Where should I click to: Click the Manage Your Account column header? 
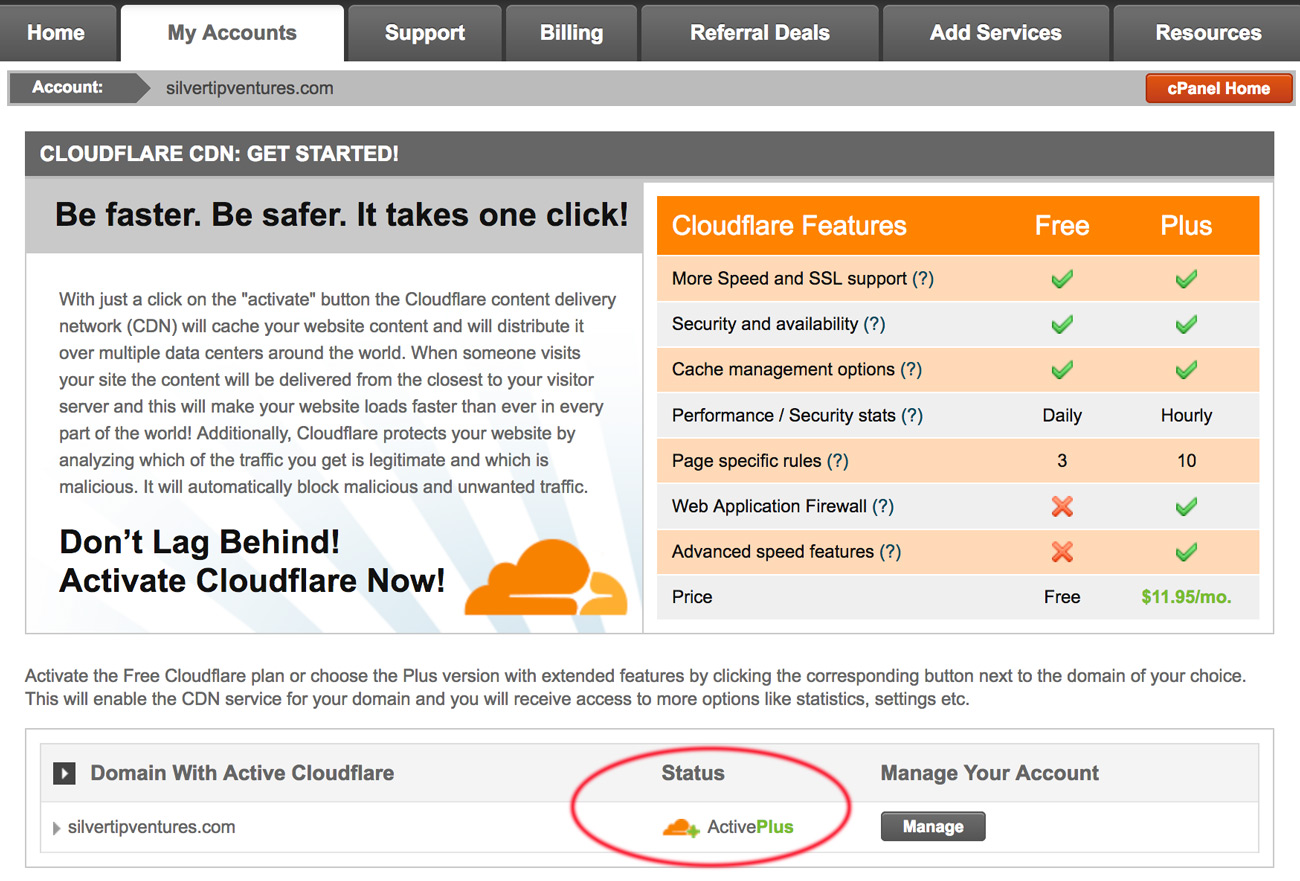coord(990,773)
